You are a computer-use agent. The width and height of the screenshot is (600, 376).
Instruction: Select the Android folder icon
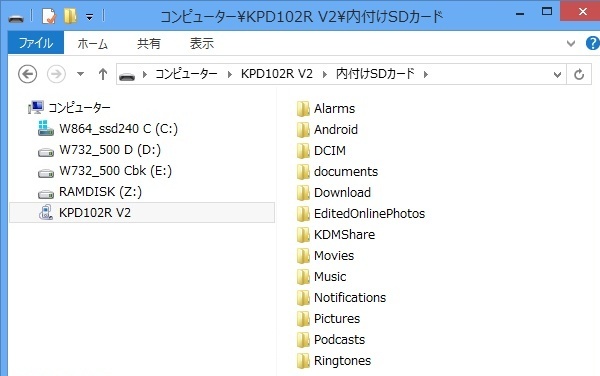pos(303,130)
